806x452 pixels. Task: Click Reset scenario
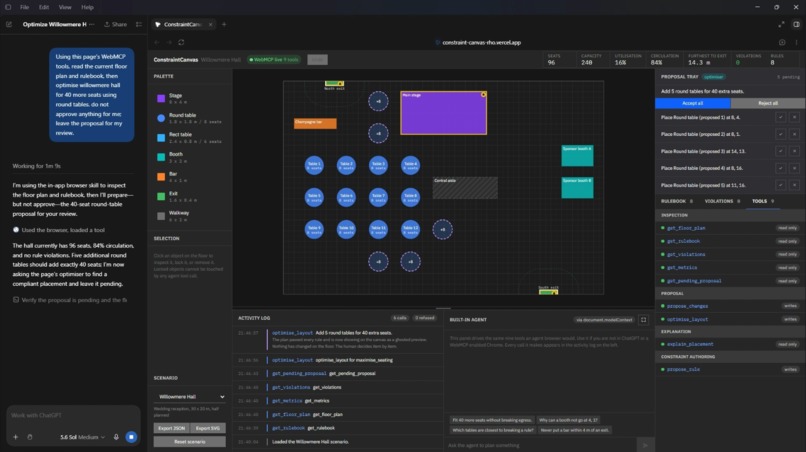click(x=190, y=442)
